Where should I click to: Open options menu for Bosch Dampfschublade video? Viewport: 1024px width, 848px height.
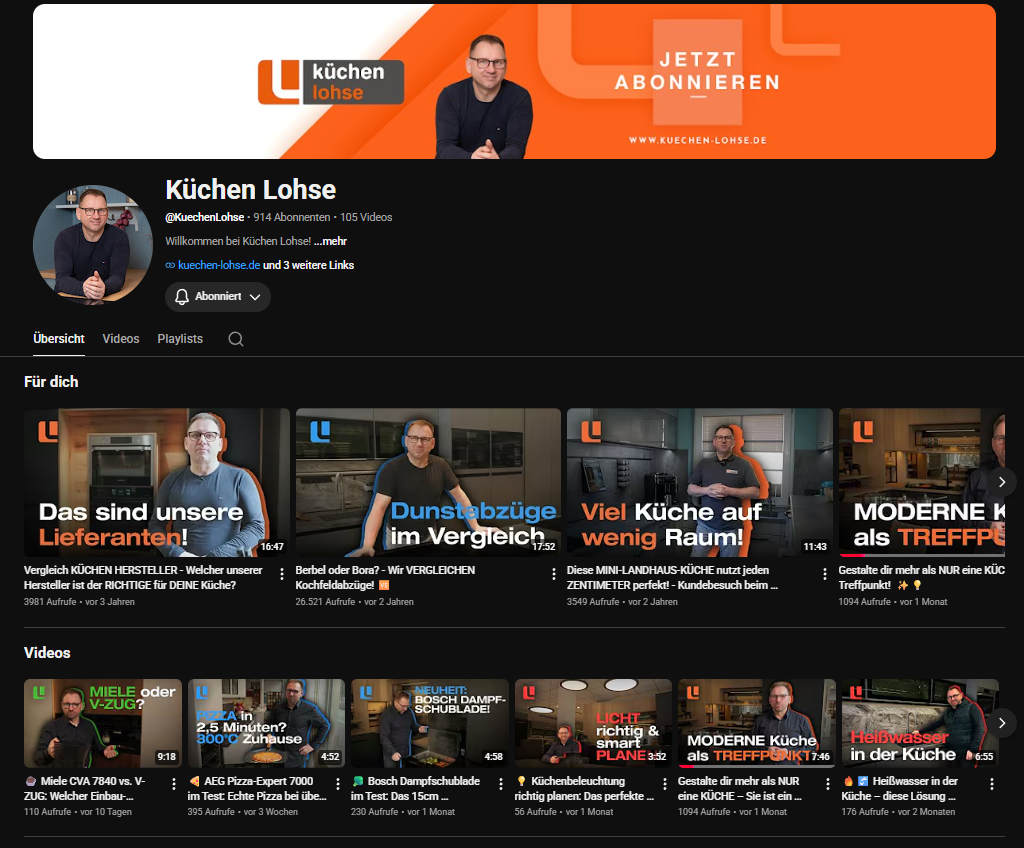point(501,784)
